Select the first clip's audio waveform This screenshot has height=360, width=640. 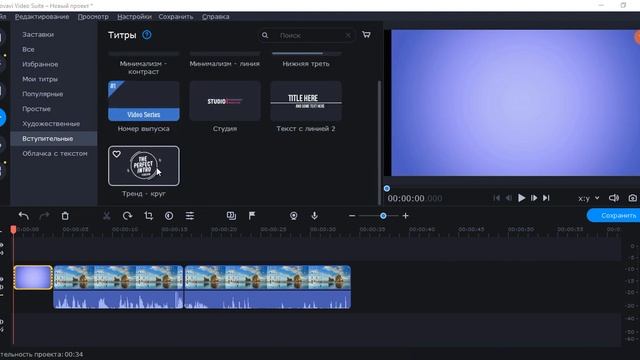pos(118,300)
